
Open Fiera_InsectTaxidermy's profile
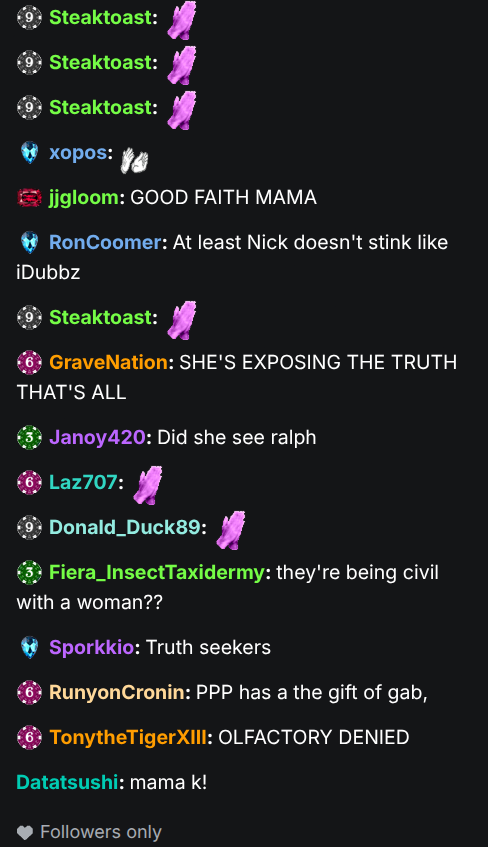[x=157, y=573]
